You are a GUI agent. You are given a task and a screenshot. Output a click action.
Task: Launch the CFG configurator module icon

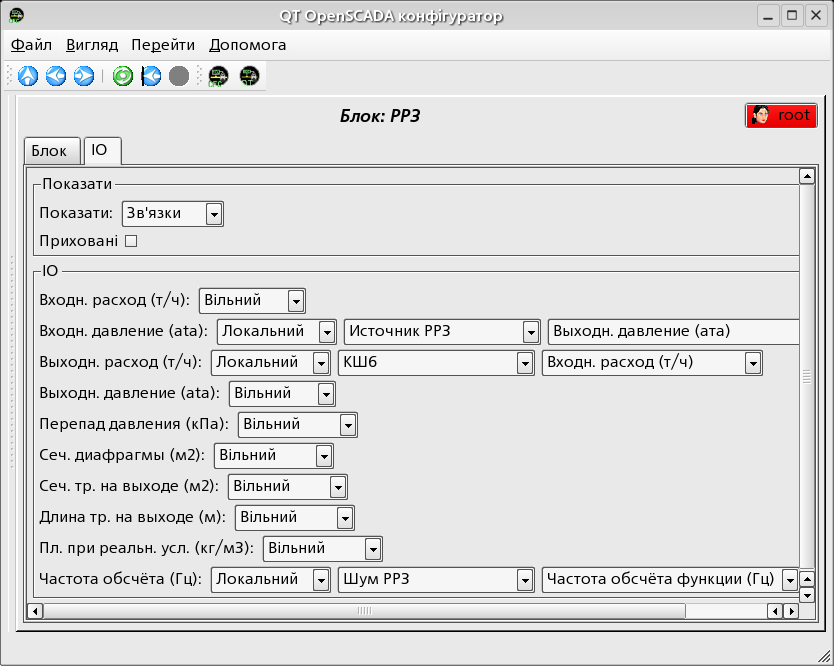[x=218, y=76]
